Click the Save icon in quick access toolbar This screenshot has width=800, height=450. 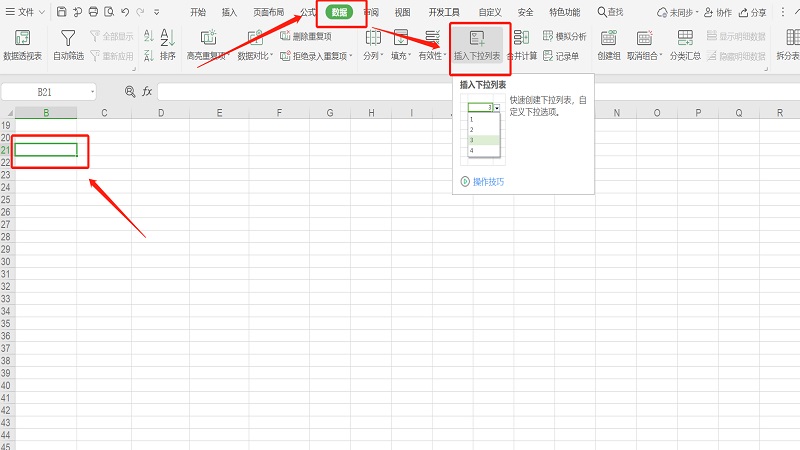62,12
